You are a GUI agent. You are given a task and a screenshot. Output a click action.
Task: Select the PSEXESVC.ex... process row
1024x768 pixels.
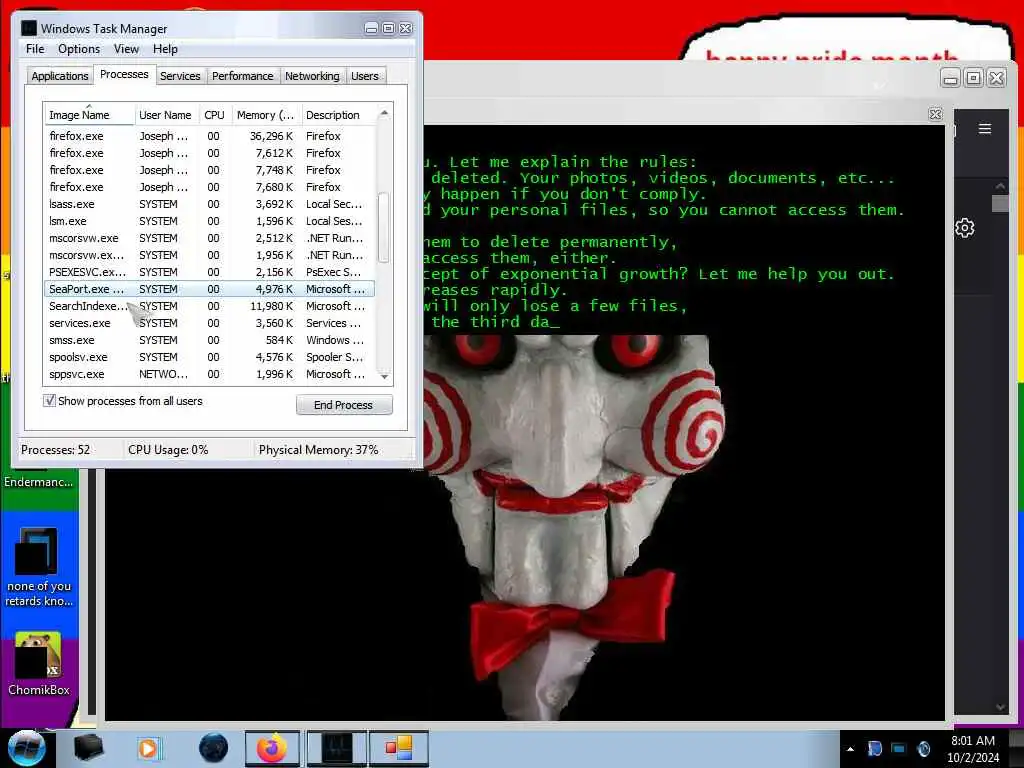click(x=210, y=272)
